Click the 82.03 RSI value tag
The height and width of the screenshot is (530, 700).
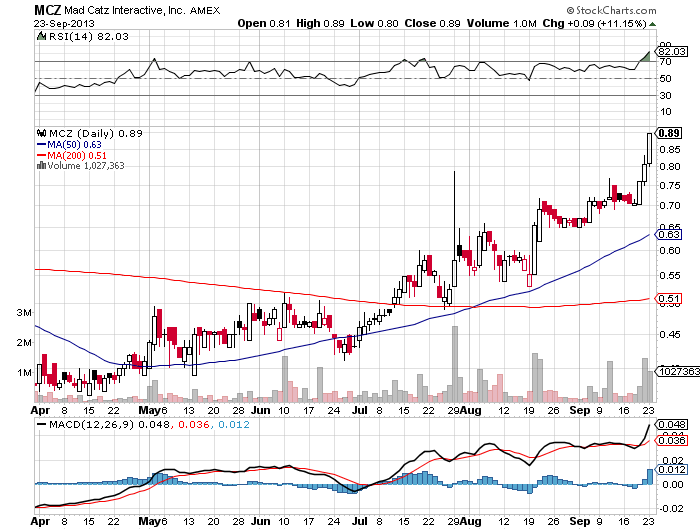pyautogui.click(x=672, y=51)
